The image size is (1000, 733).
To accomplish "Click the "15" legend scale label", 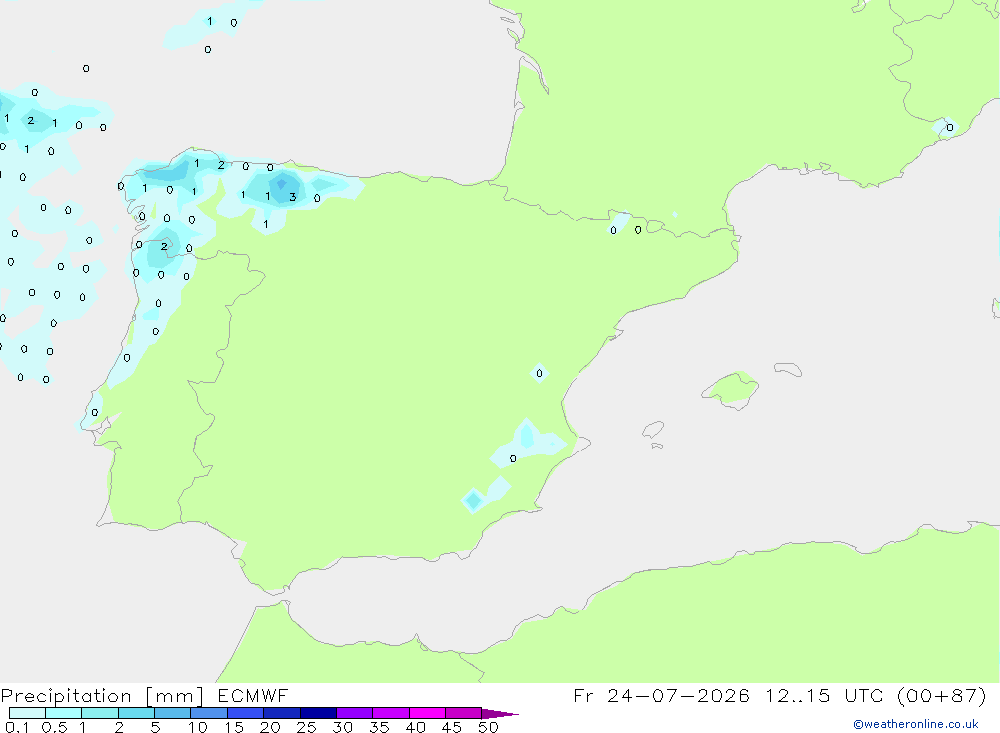I will point(234,727).
